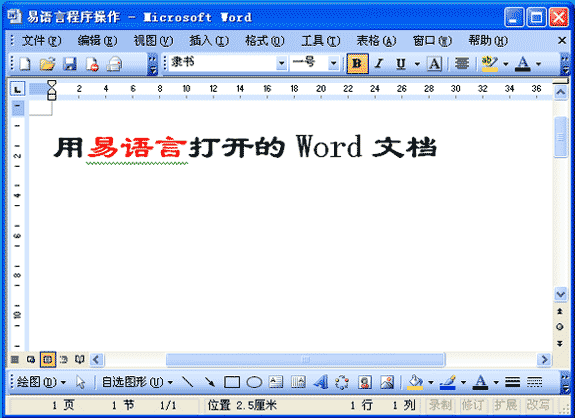575x418 pixels.
Task: Insert picture from file
Action: (x=387, y=382)
